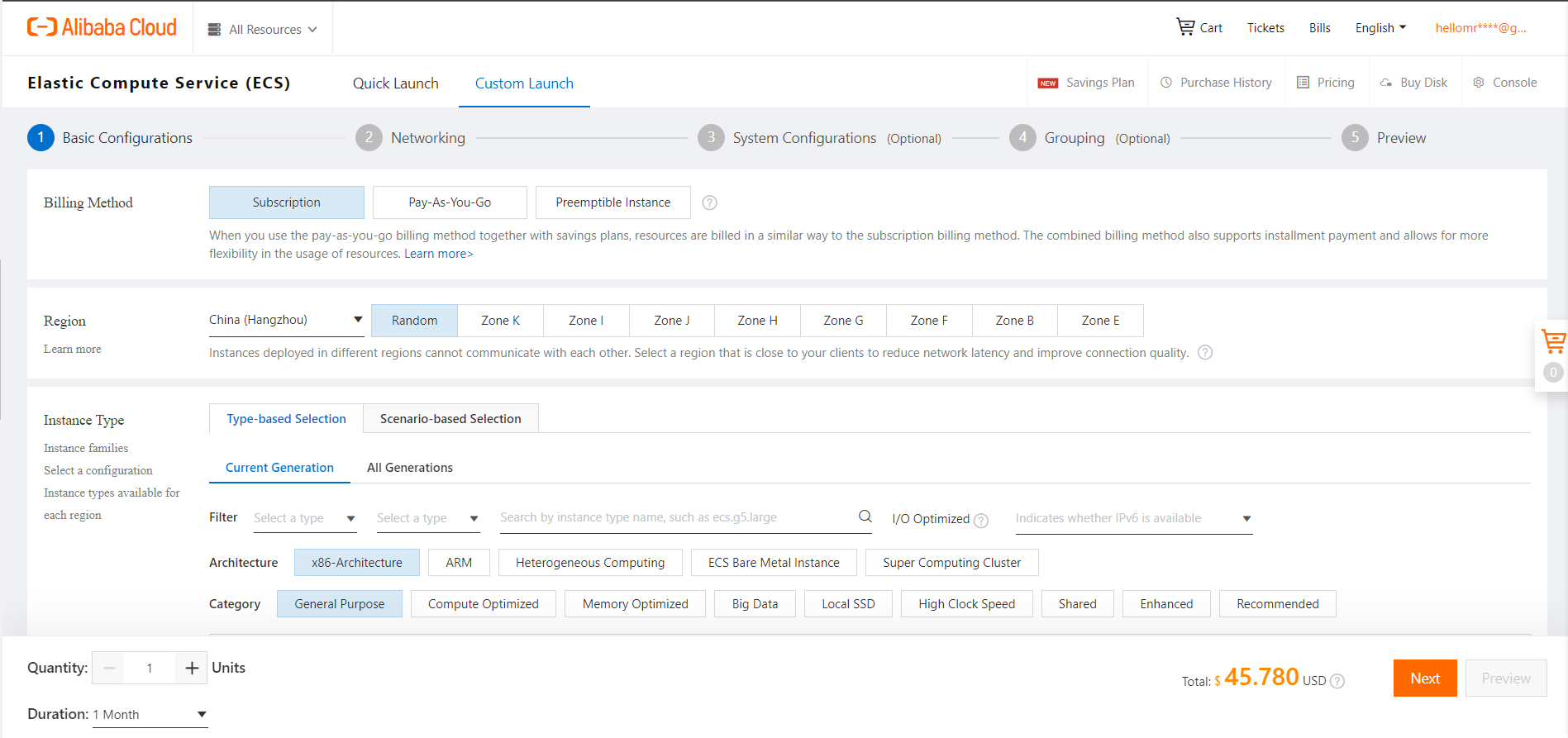The image size is (1568, 738).
Task: Click the NEW badge beside Savings Plan
Action: pyautogui.click(x=1048, y=83)
